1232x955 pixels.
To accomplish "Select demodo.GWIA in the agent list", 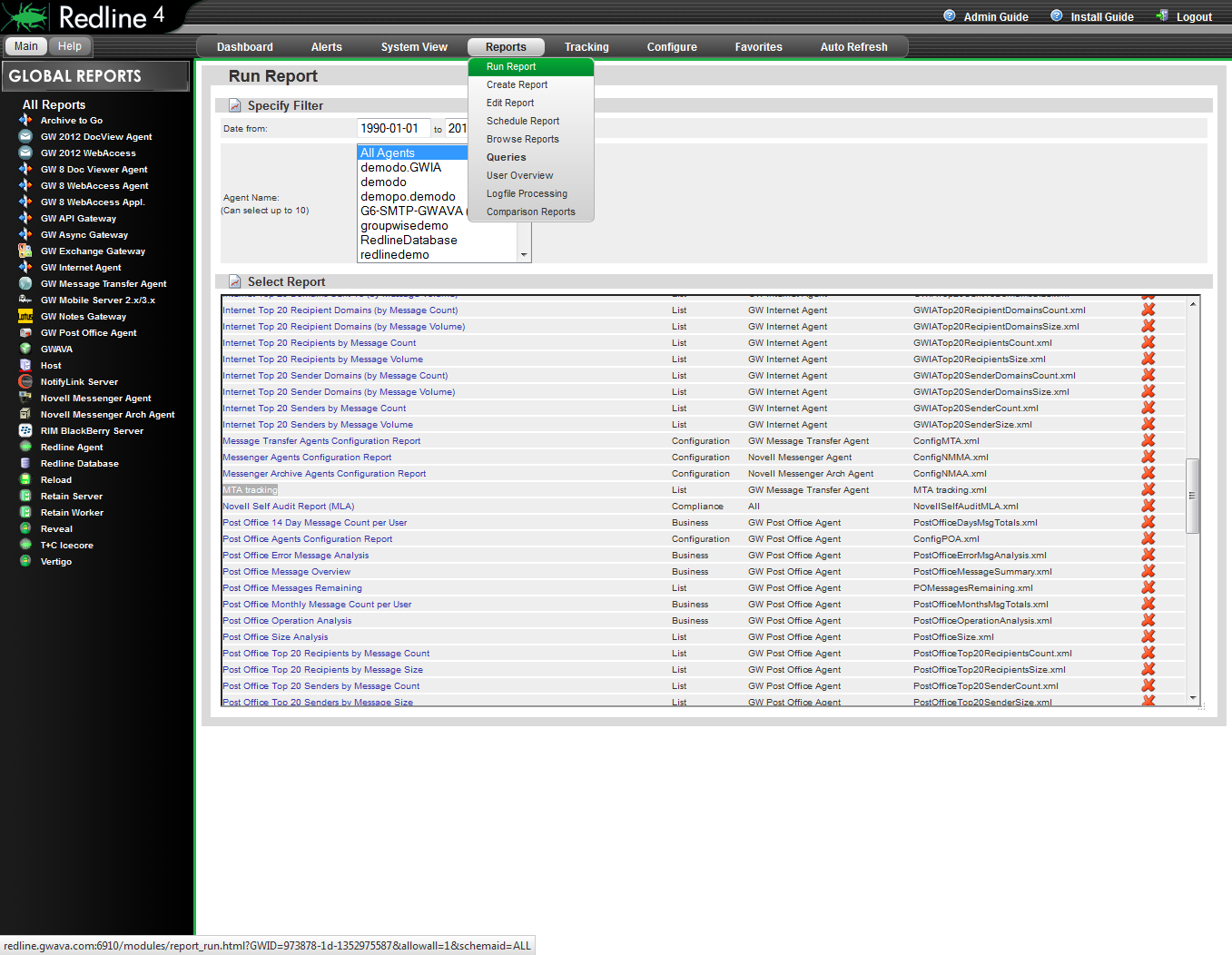I will coord(401,168).
